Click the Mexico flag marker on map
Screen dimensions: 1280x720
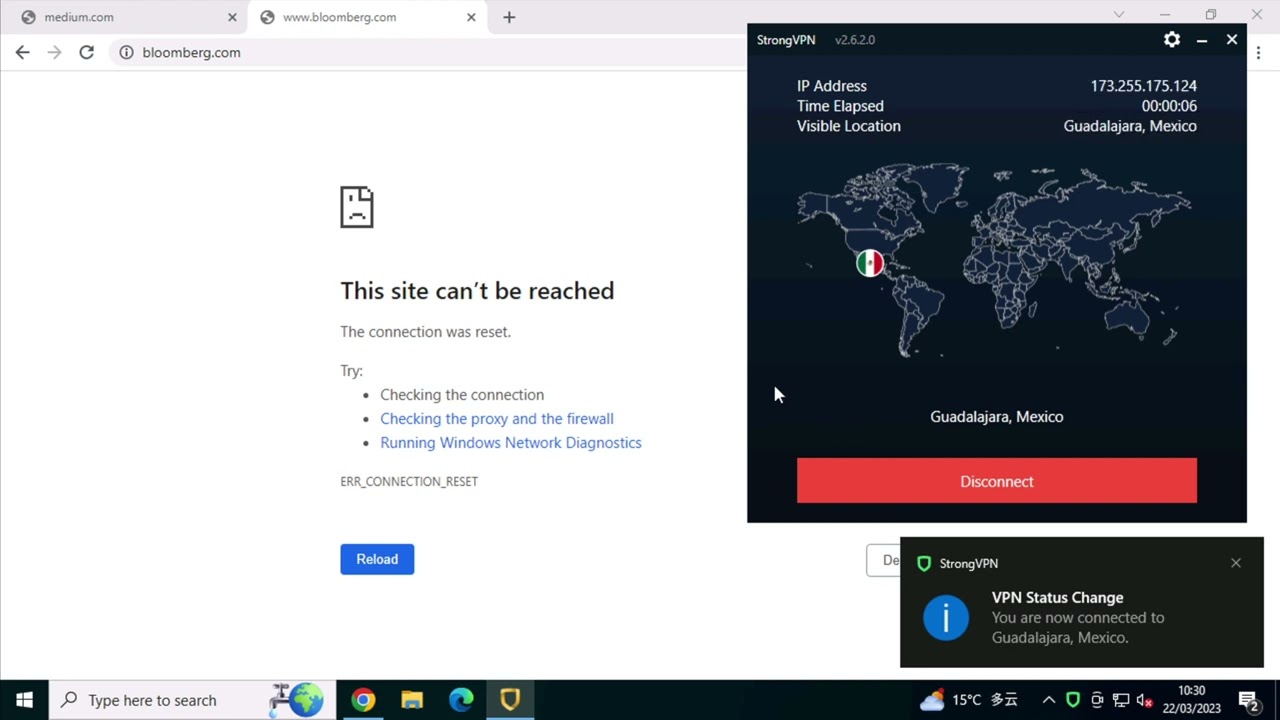coord(870,263)
